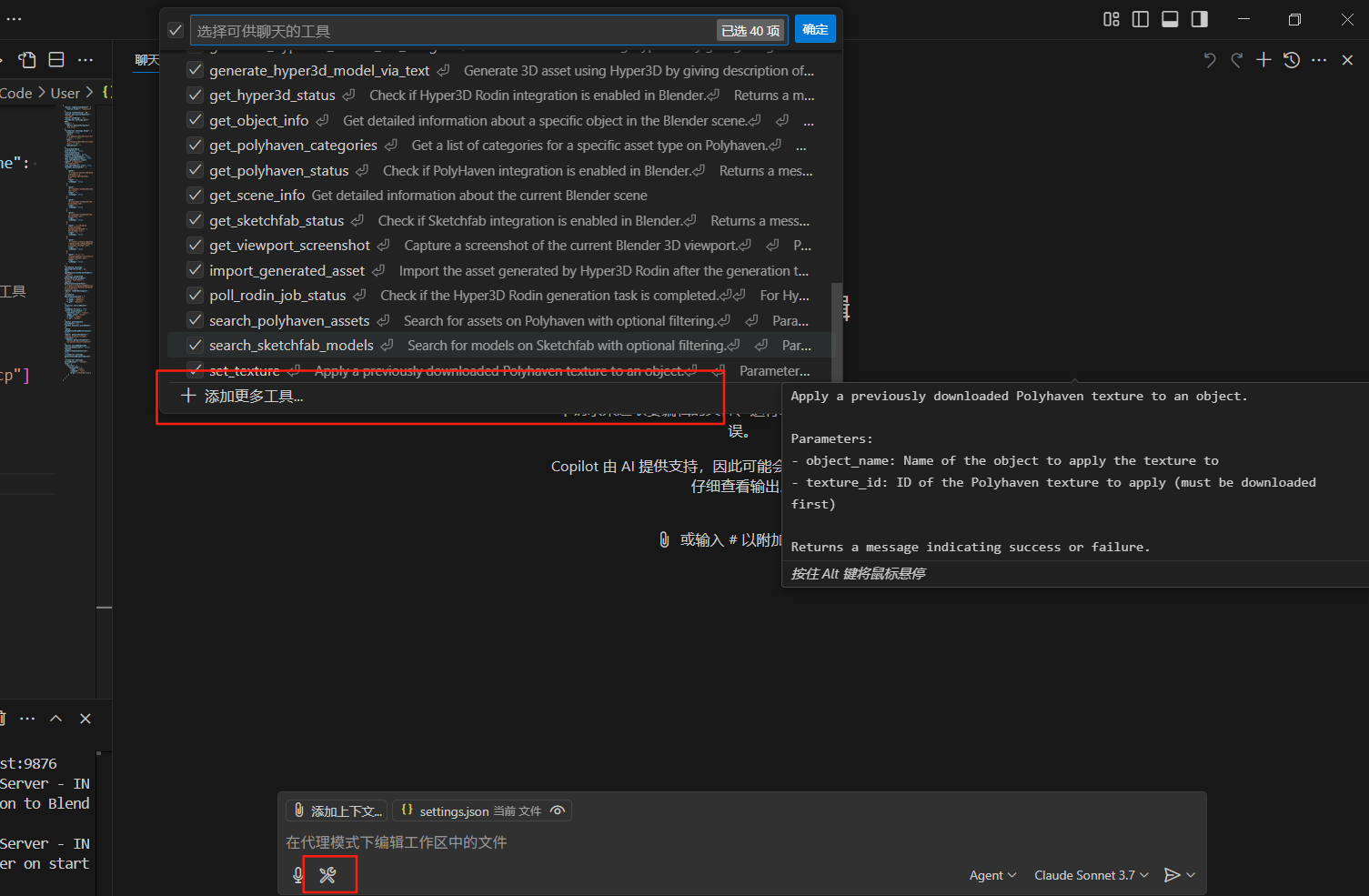Screen dimensions: 1369x896
Task: Click 'texture_id' parameter line in tooltip
Action: 1053,493
